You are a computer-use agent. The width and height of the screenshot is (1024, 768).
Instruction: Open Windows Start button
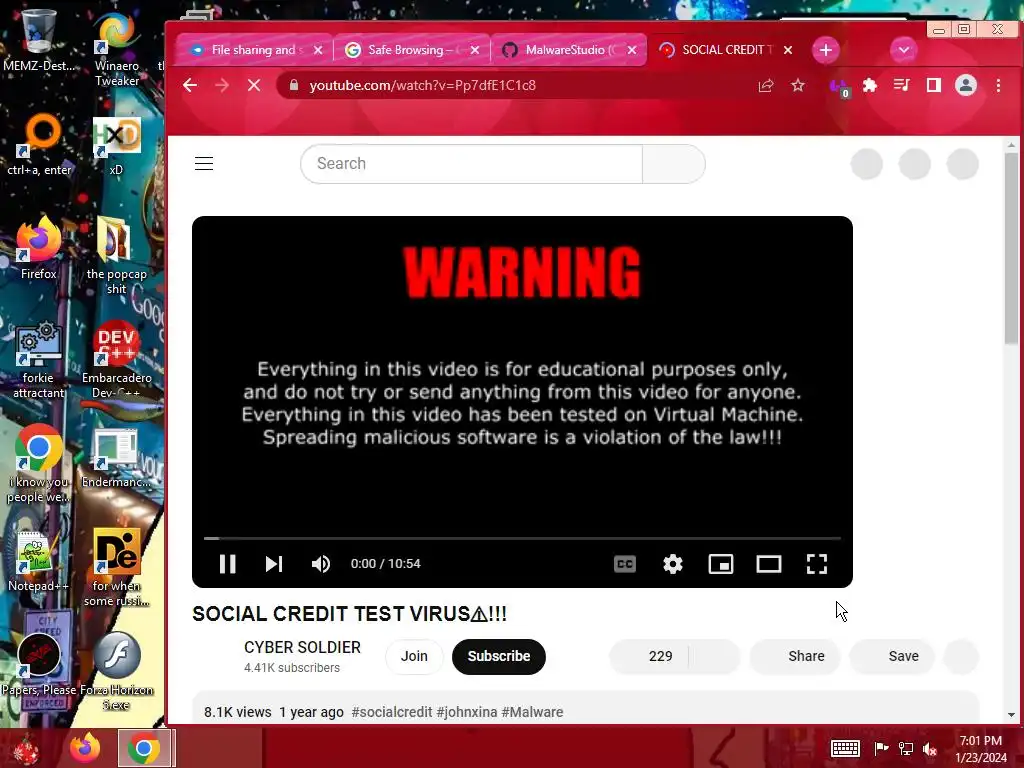click(x=26, y=748)
